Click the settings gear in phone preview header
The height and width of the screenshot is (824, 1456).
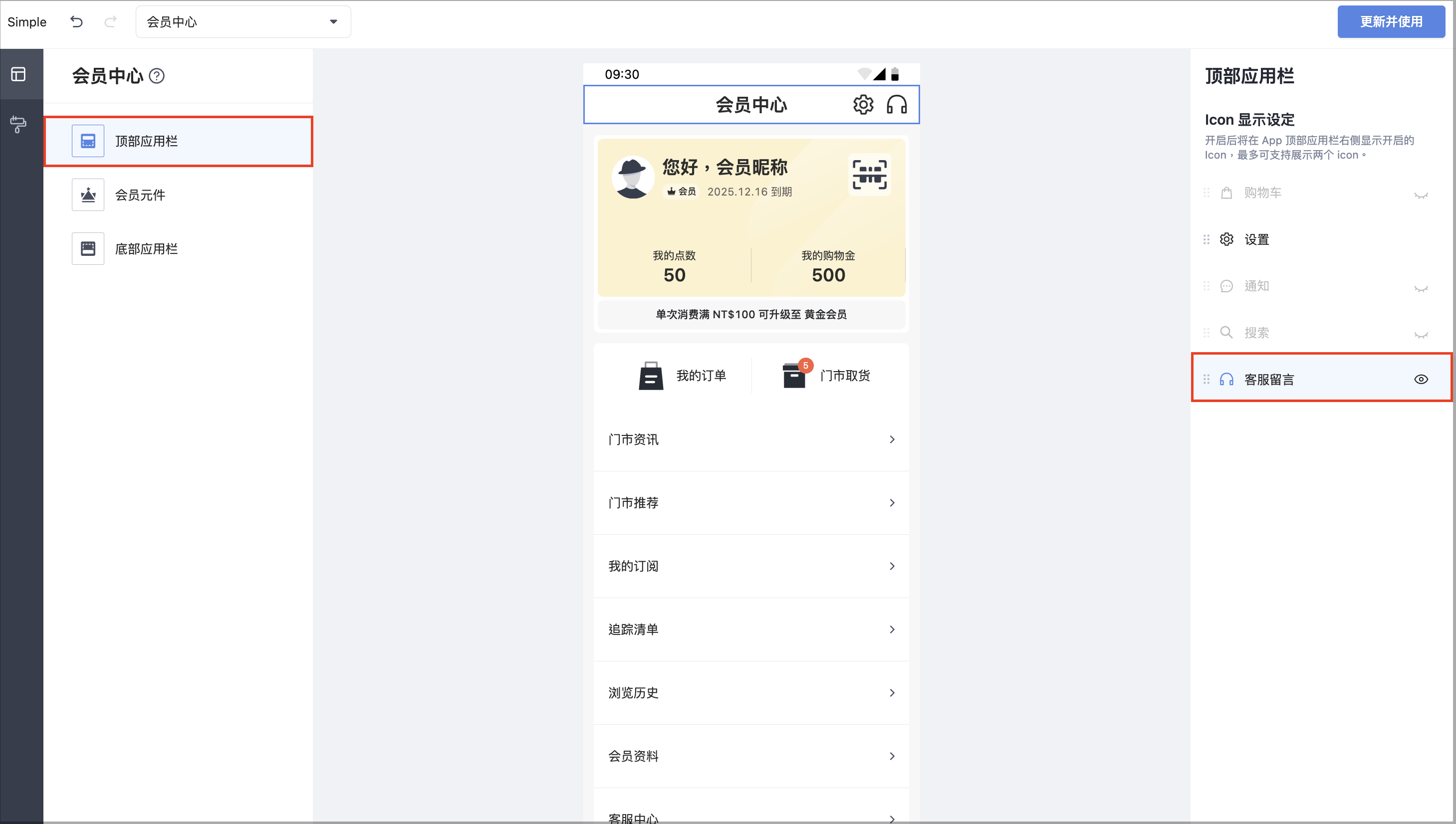click(x=863, y=105)
